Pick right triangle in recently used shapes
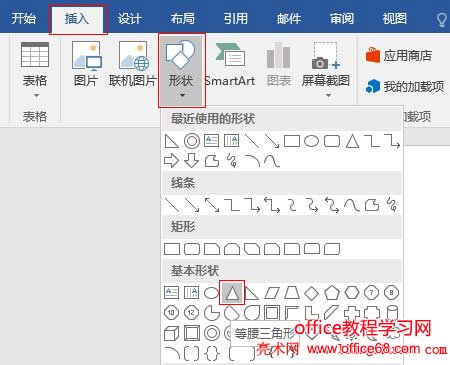The width and height of the screenshot is (450, 365). [x=172, y=141]
